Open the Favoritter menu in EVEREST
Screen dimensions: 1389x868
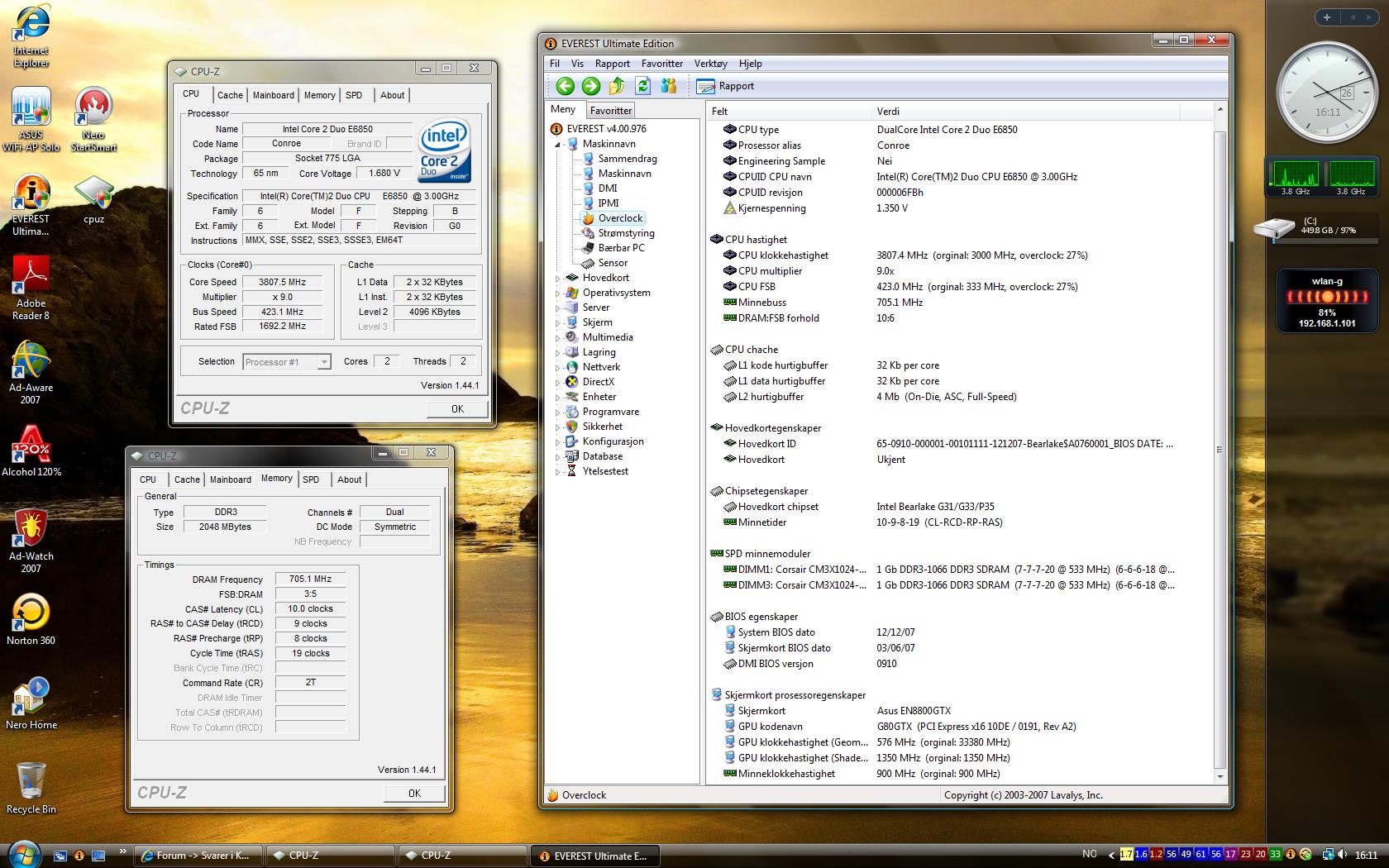pos(662,64)
